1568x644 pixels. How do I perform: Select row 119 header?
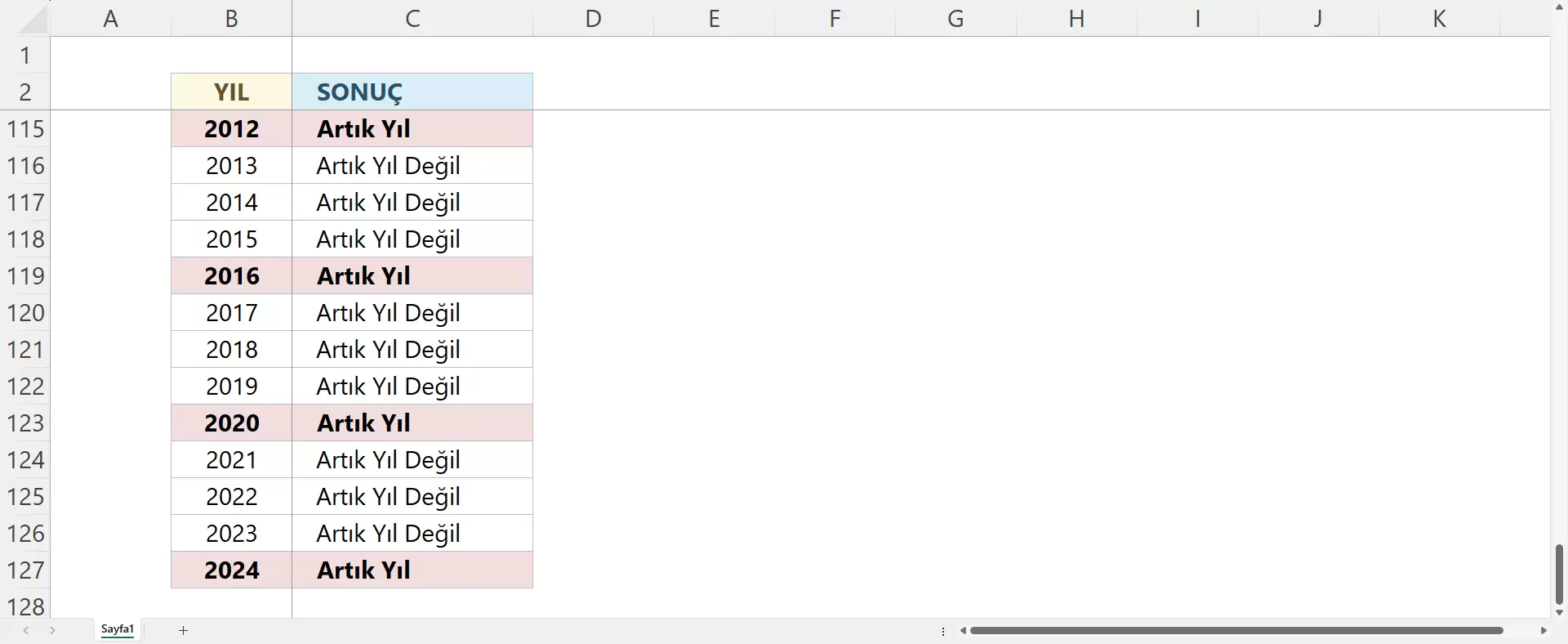tap(25, 276)
